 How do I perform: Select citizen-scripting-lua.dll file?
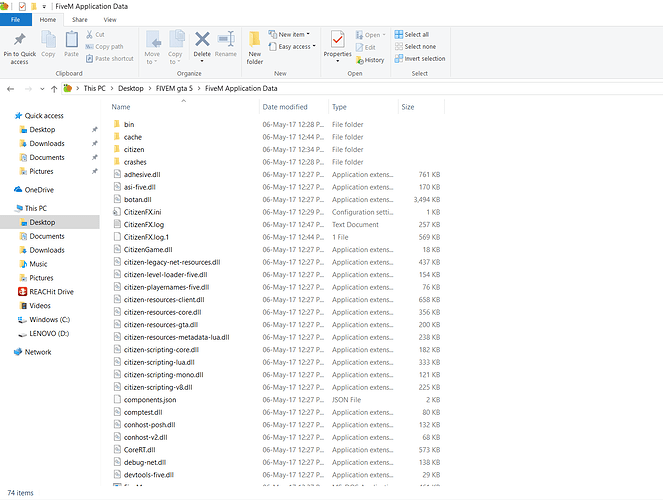tap(159, 362)
